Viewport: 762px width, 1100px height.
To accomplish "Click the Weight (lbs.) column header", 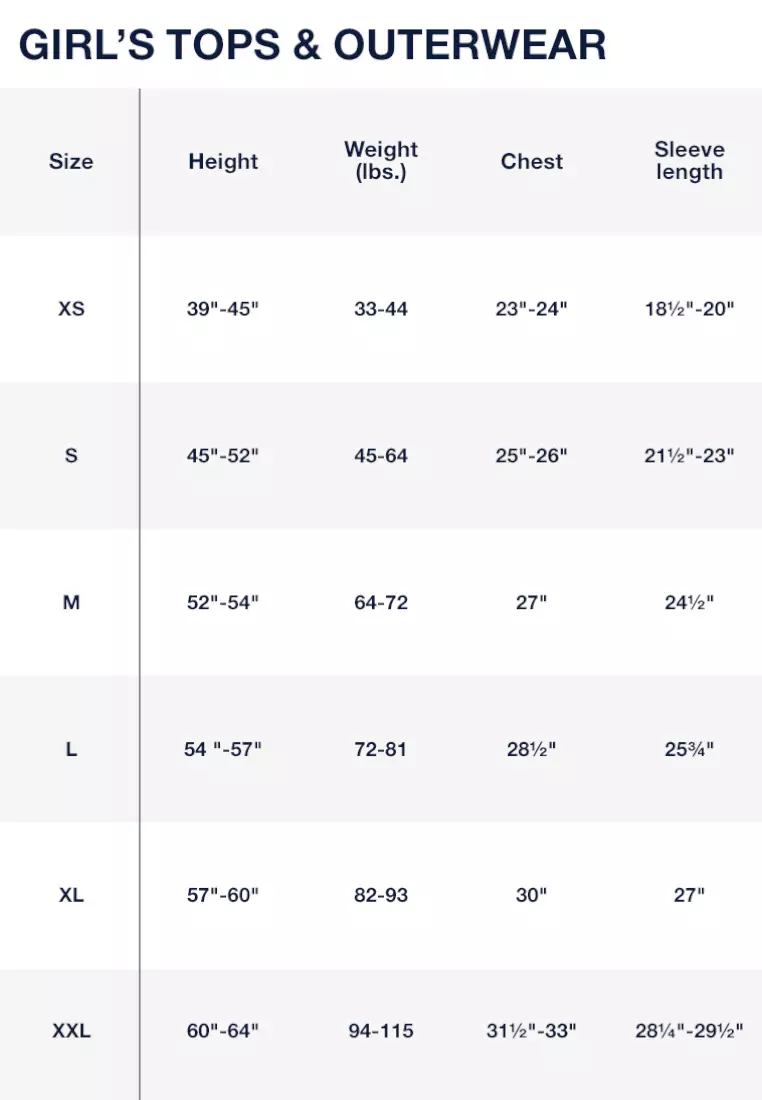I will coord(381,161).
